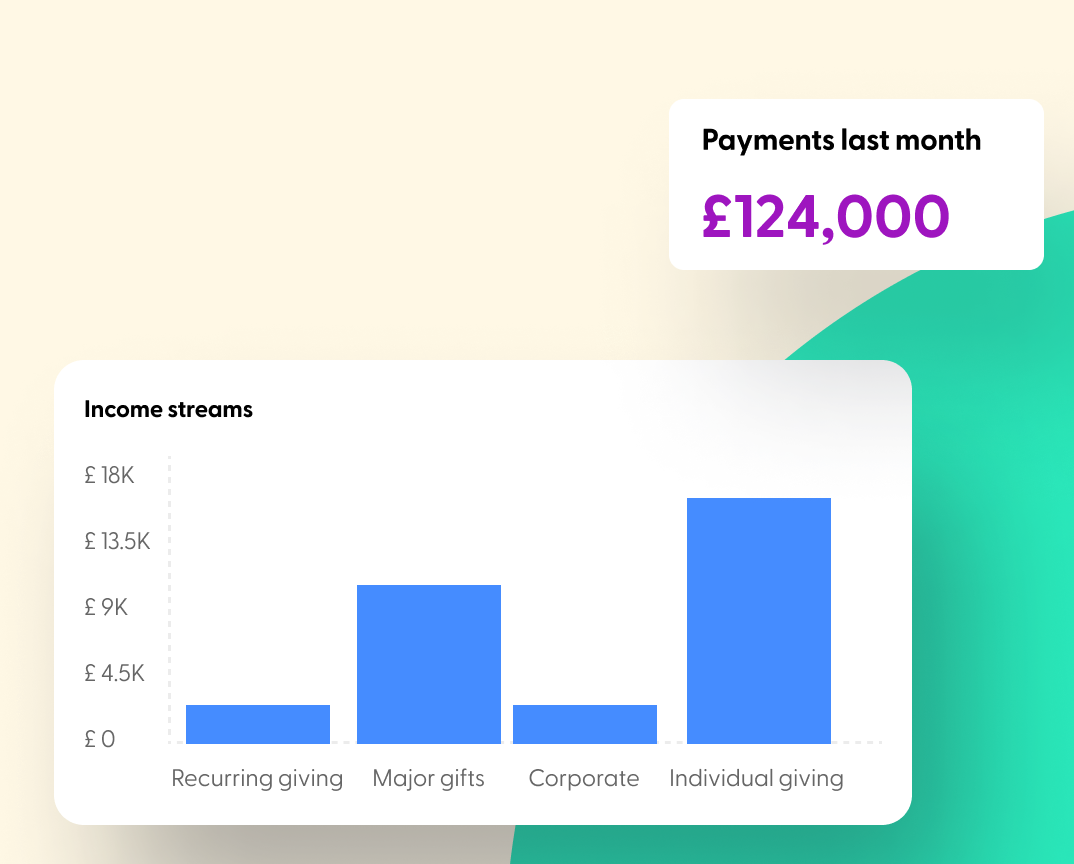
Task: Click the £ 0 baseline label
Action: tap(100, 739)
